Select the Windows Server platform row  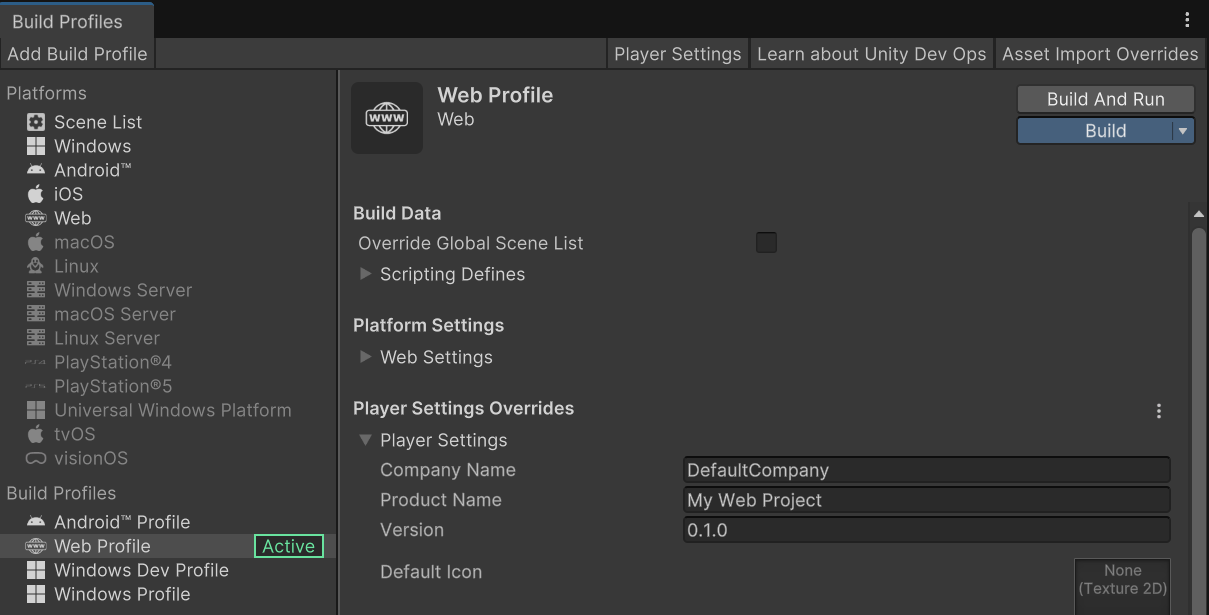pos(168,290)
